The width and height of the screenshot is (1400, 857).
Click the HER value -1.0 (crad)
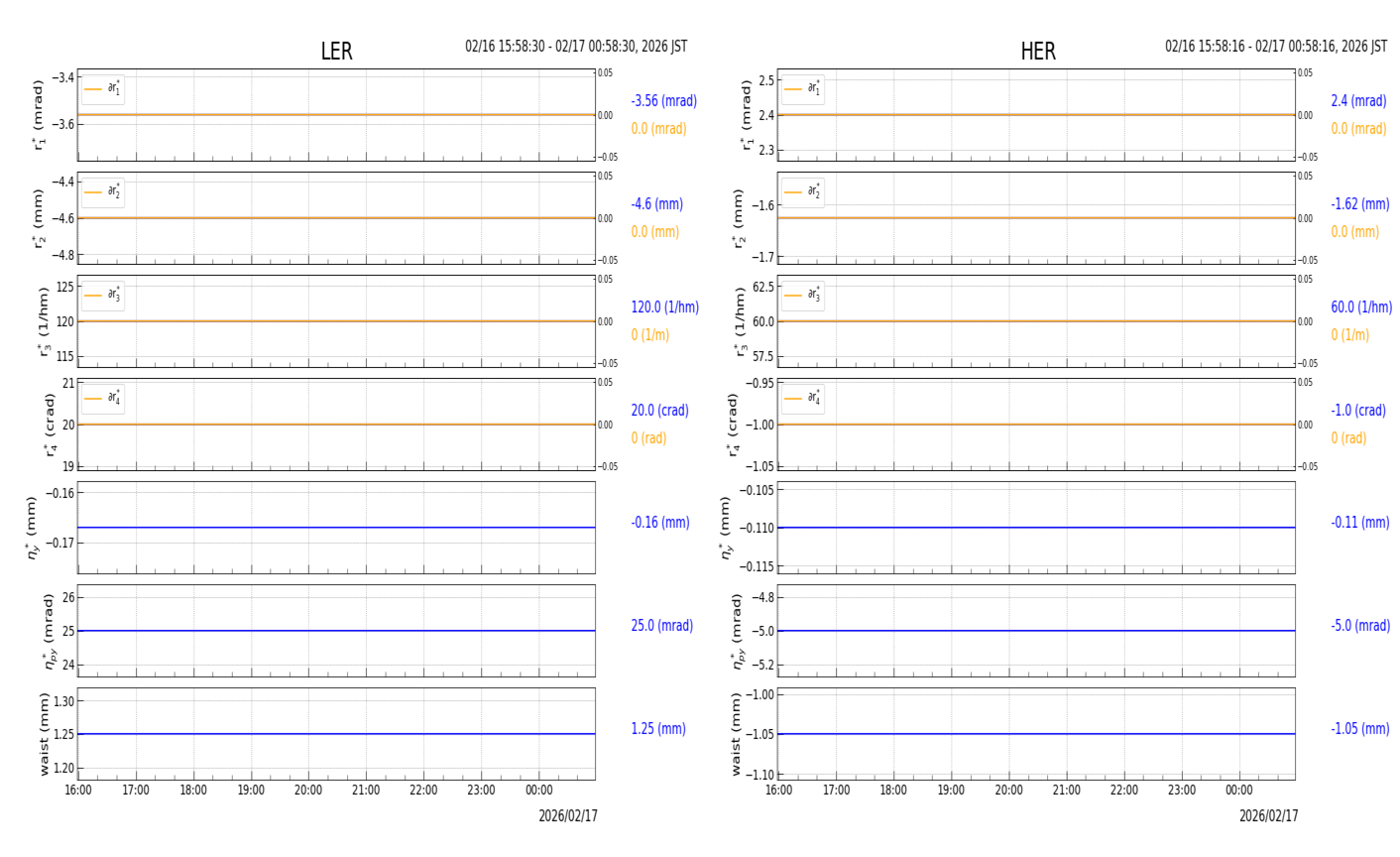1358,411
